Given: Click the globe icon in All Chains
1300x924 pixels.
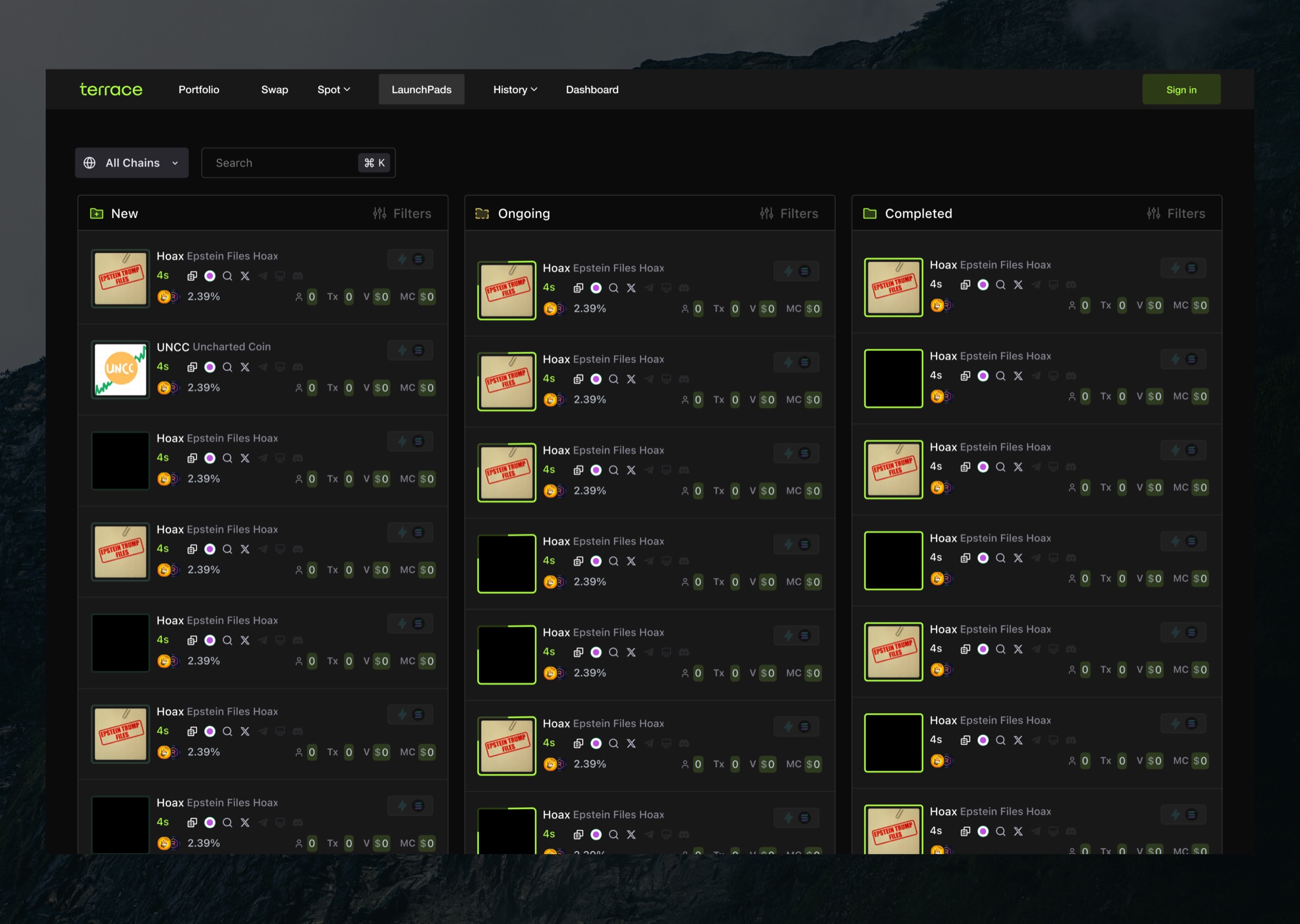Looking at the screenshot, I should (x=90, y=162).
